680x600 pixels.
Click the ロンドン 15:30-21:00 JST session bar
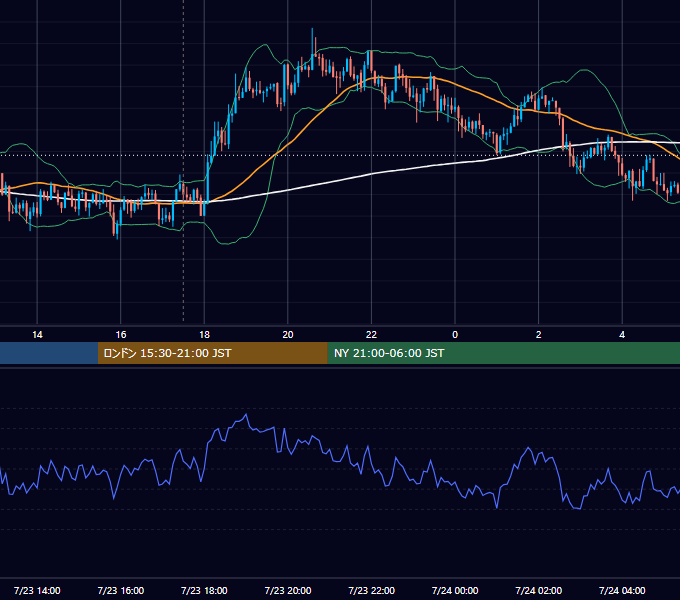point(212,353)
